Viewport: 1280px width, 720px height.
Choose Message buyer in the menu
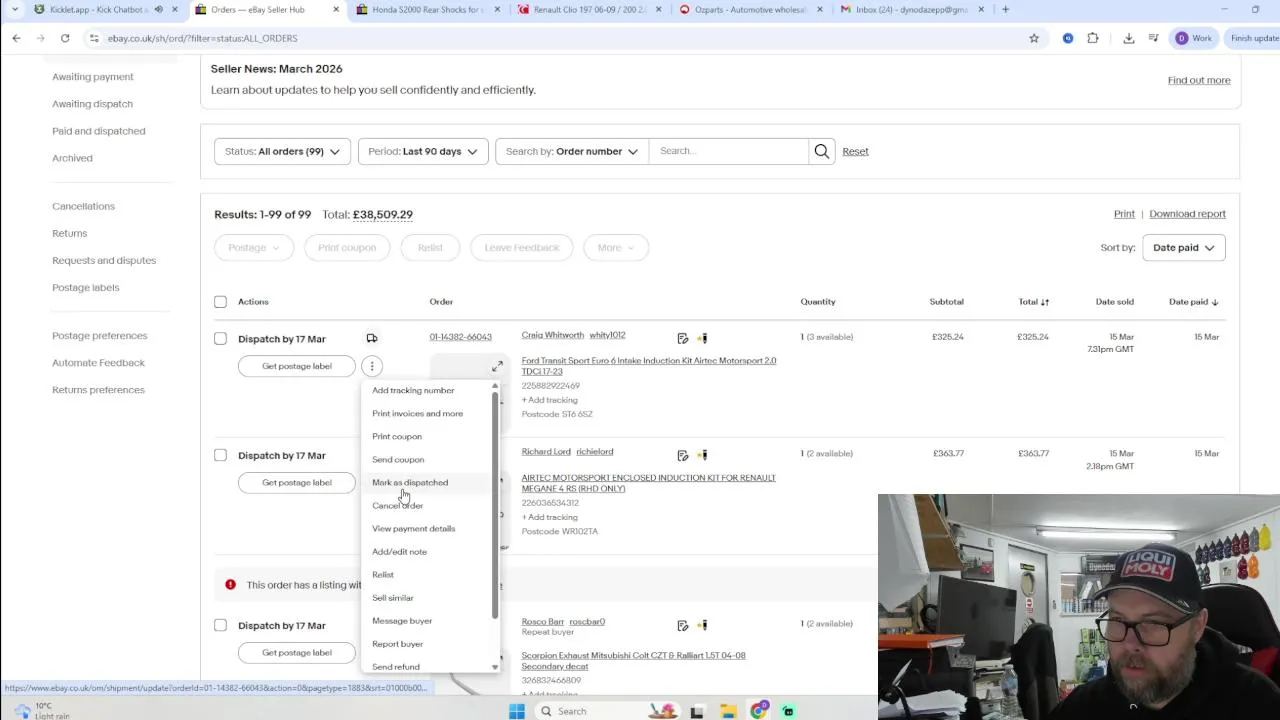[402, 621]
